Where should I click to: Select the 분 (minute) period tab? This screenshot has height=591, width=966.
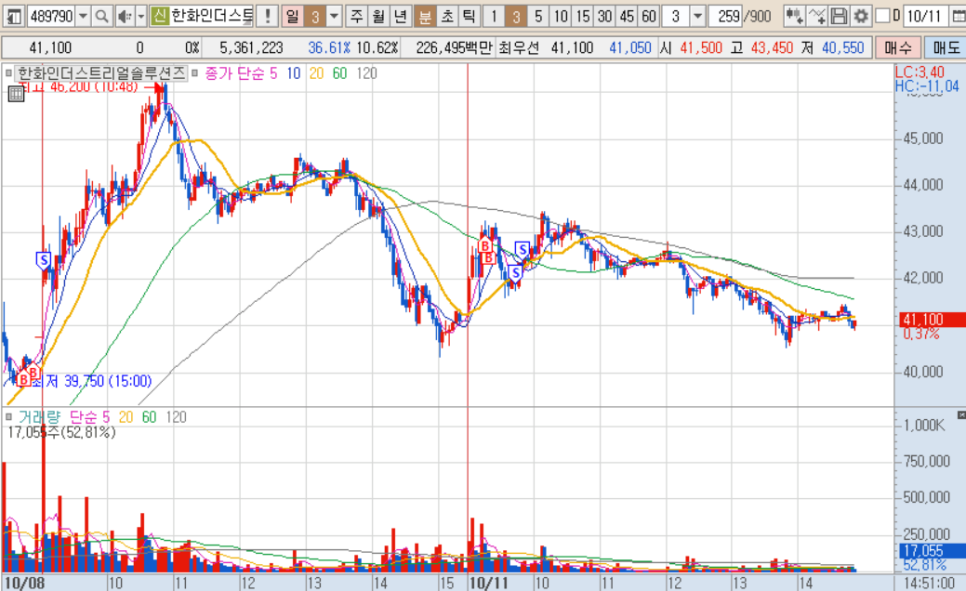[424, 16]
